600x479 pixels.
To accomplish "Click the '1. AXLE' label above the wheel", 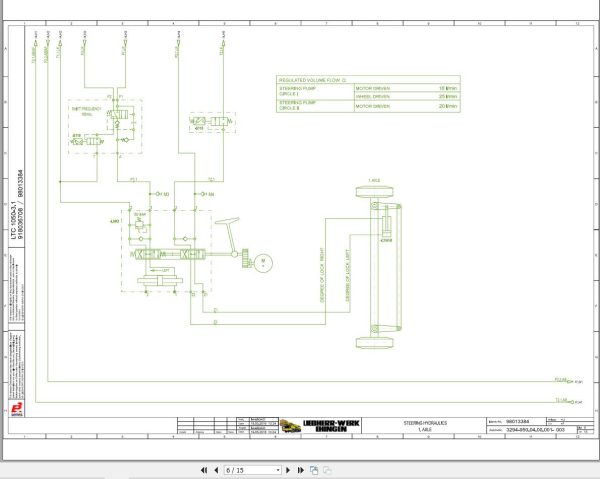I will coord(374,181).
